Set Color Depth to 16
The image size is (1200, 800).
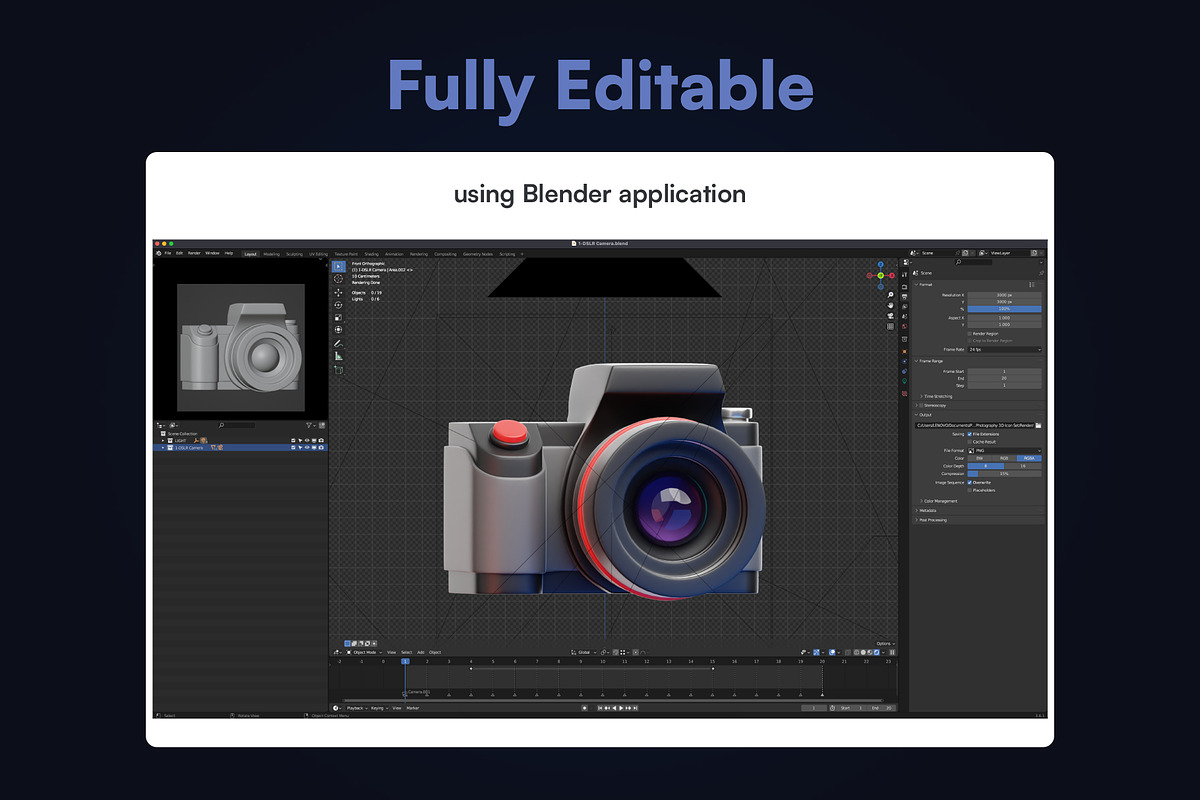pos(1023,466)
